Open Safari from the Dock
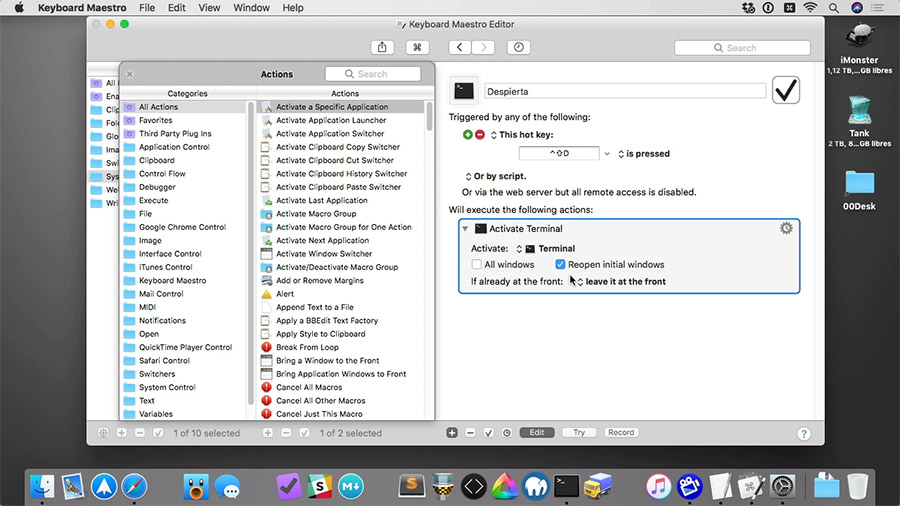Viewport: 900px width, 506px height. 134,486
